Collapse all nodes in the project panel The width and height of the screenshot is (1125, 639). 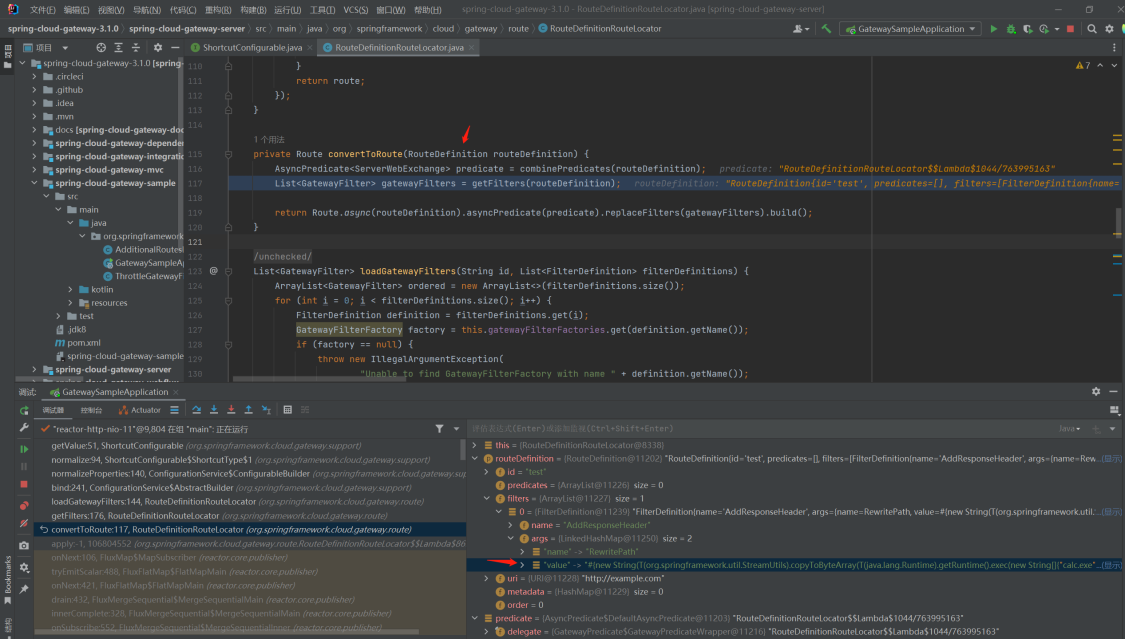136,47
